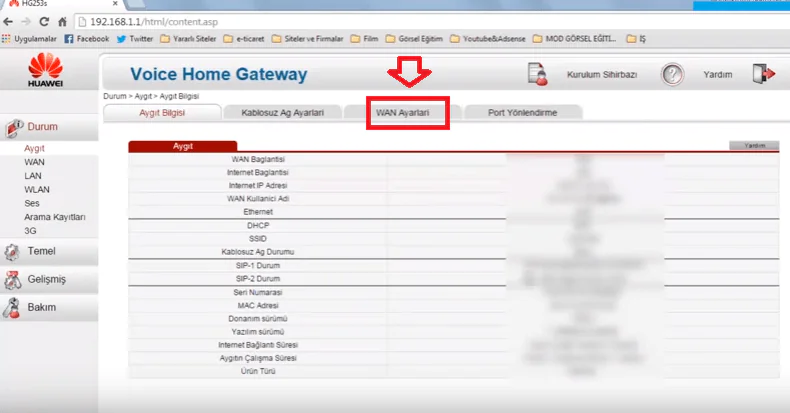The image size is (790, 413).
Task: Reload the page
Action: pyautogui.click(x=44, y=22)
